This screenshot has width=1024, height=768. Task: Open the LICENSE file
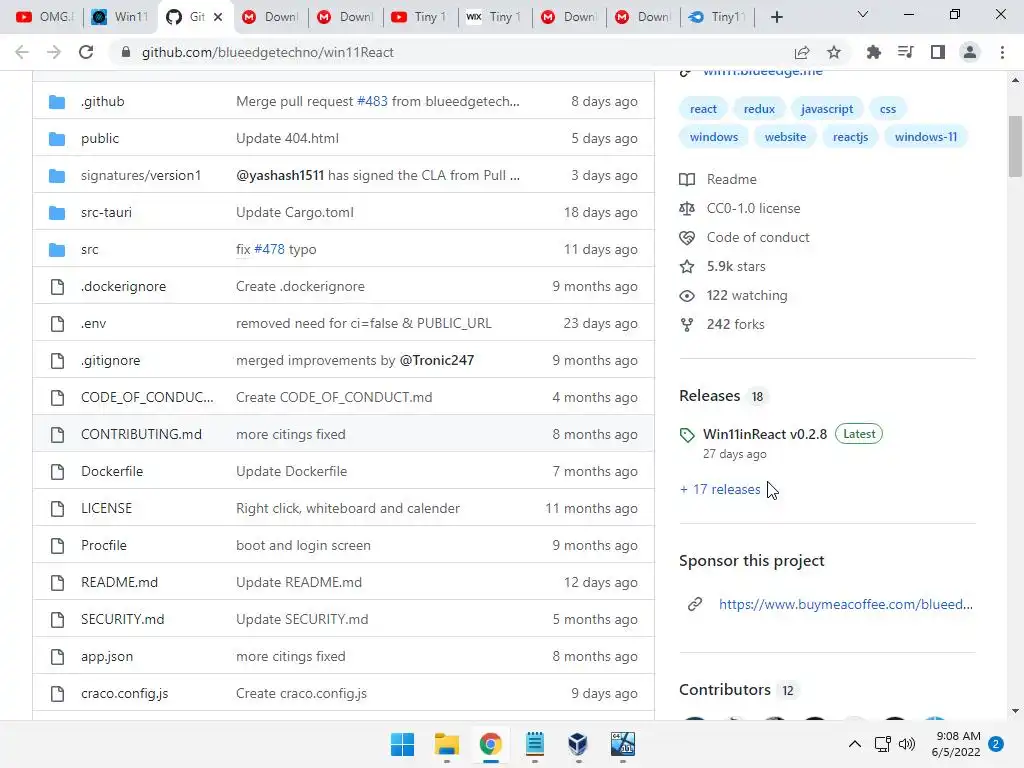[x=106, y=508]
